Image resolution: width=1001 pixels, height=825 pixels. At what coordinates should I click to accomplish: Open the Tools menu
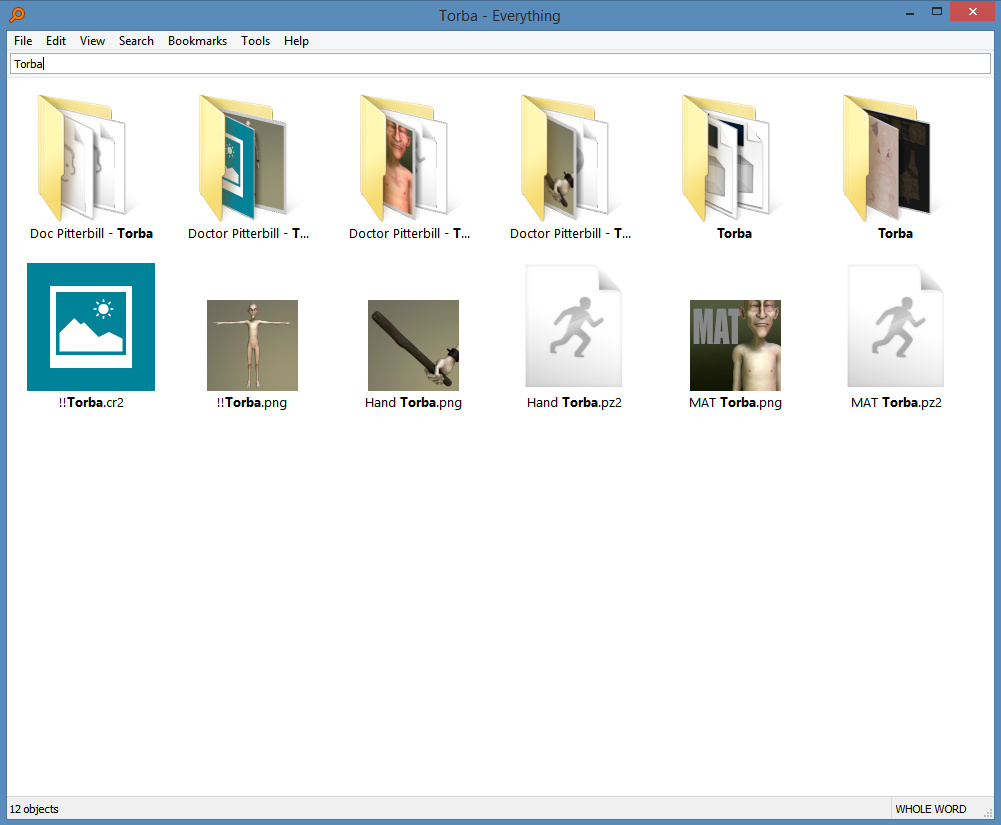click(255, 41)
